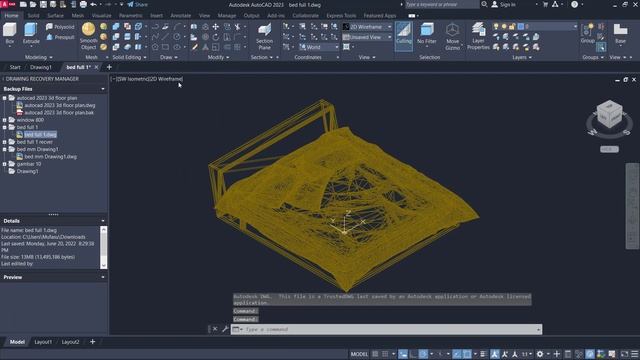Click the keyword search input field
Screen dimensions: 640x360
coord(442,4)
